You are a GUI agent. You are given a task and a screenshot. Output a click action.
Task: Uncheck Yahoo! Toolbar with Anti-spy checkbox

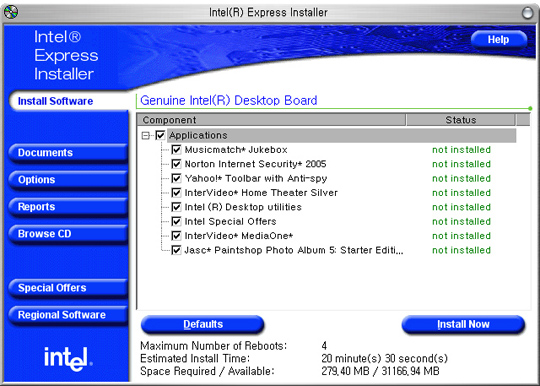[x=176, y=178]
